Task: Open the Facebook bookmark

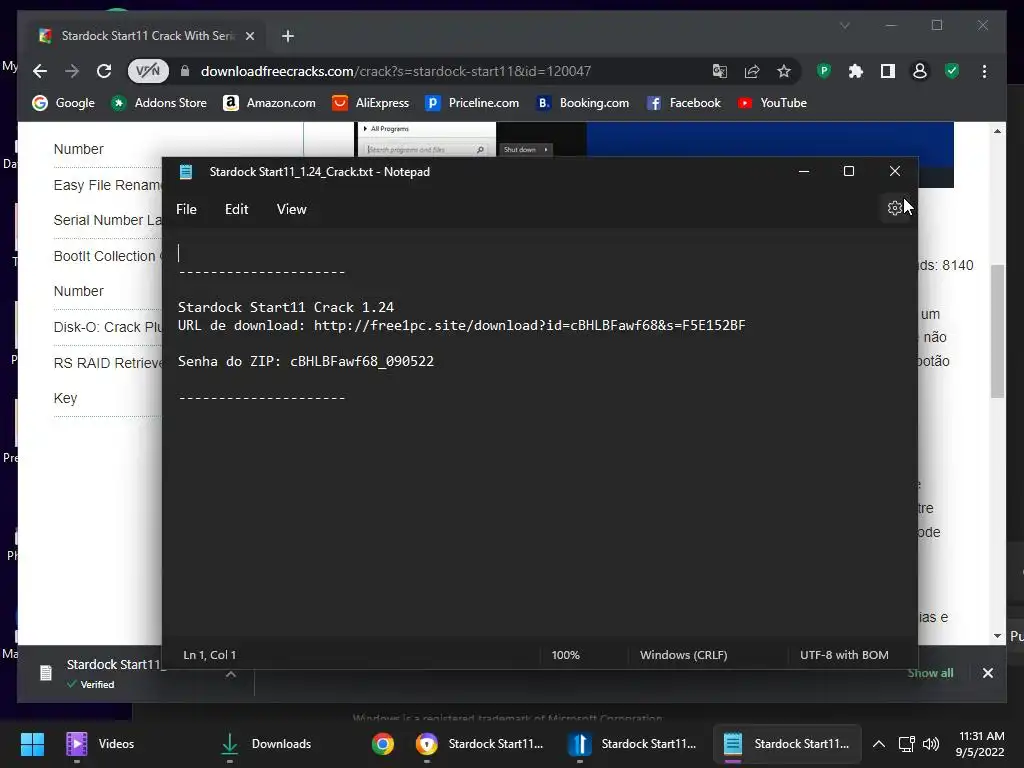Action: 683,103
